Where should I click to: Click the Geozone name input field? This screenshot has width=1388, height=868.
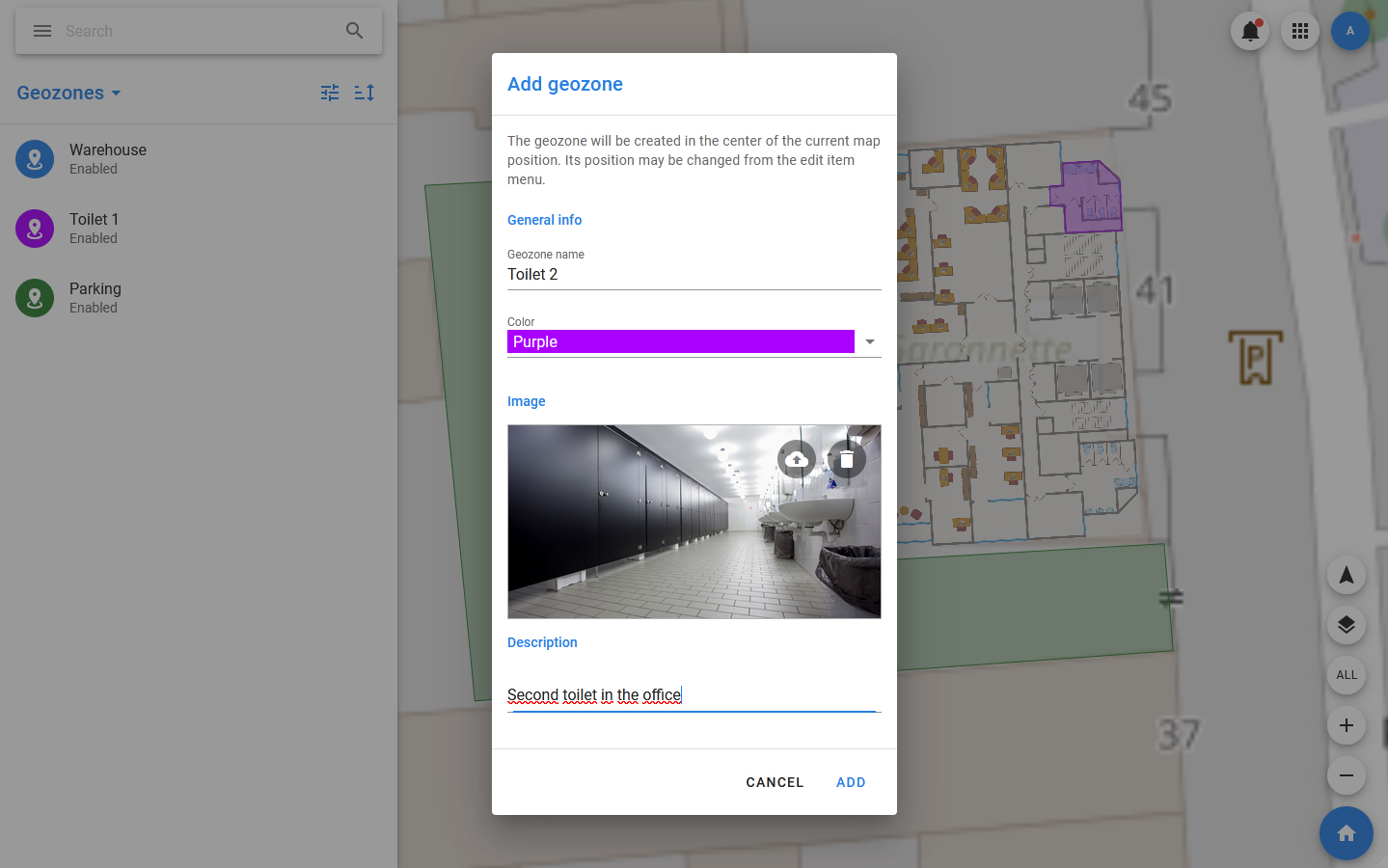[694, 275]
